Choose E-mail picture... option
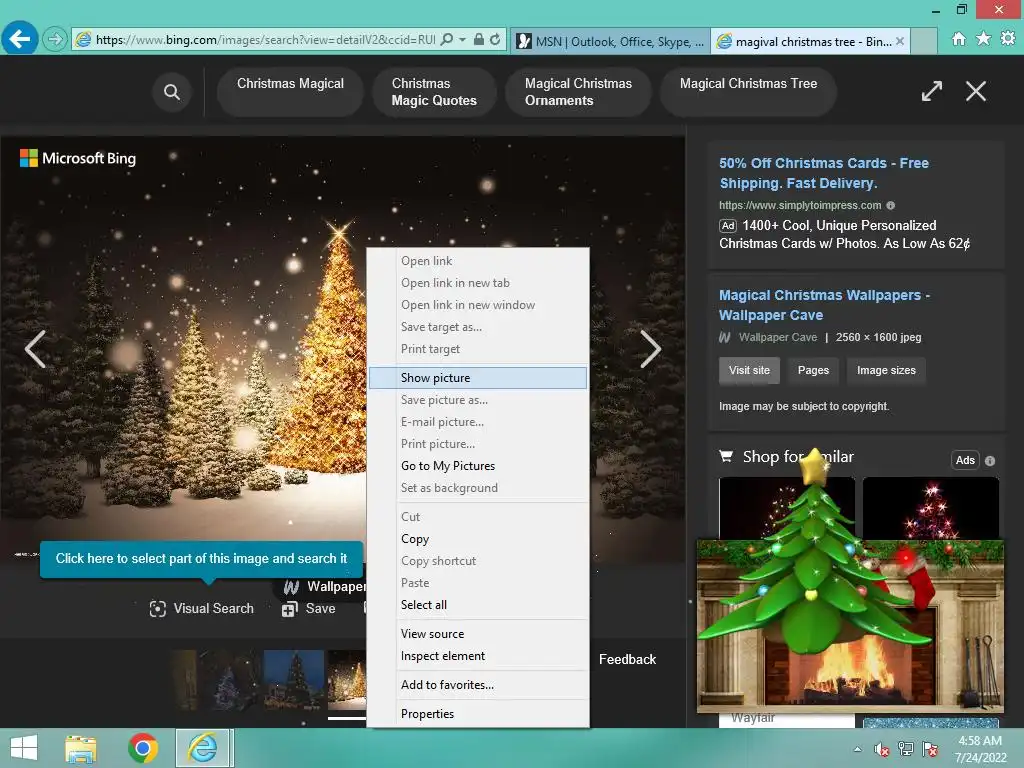The height and width of the screenshot is (768, 1024). [478, 422]
